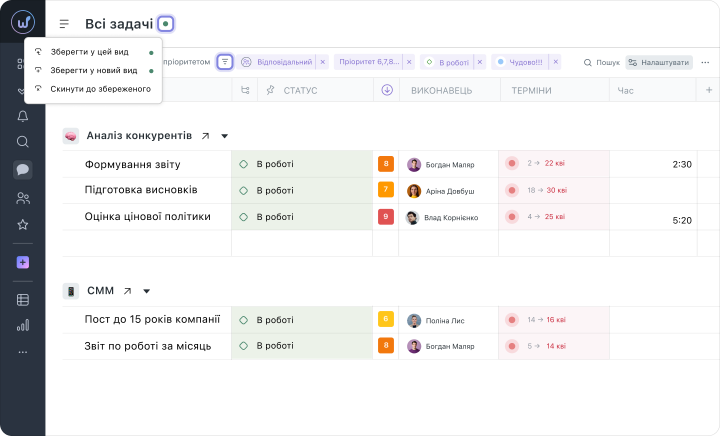Image resolution: width=720 pixels, height=436 pixels.
Task: Select Зберегти у новий вид
Action: coord(93,70)
